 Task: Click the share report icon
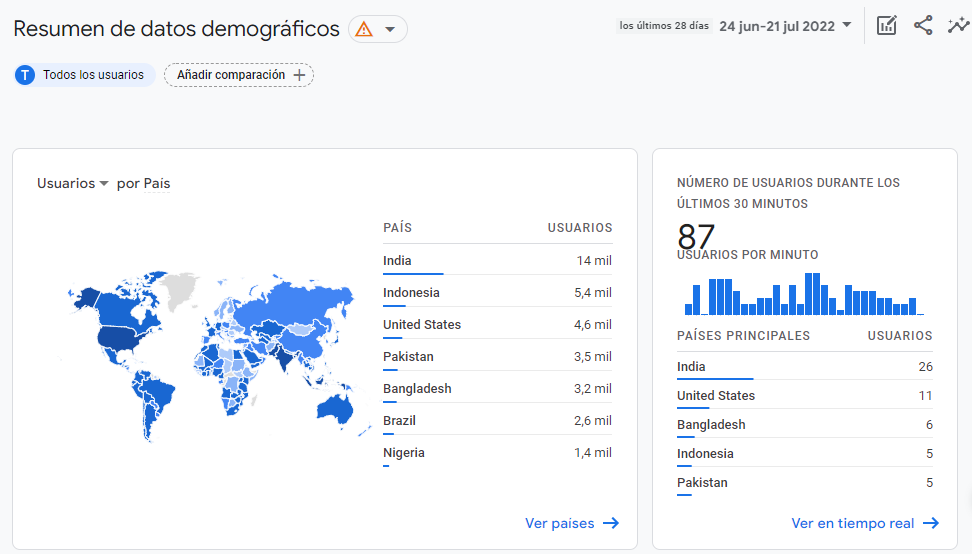[x=923, y=26]
